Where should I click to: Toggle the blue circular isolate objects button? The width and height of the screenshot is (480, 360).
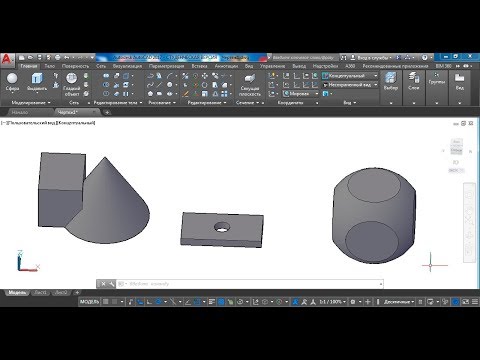(x=455, y=302)
